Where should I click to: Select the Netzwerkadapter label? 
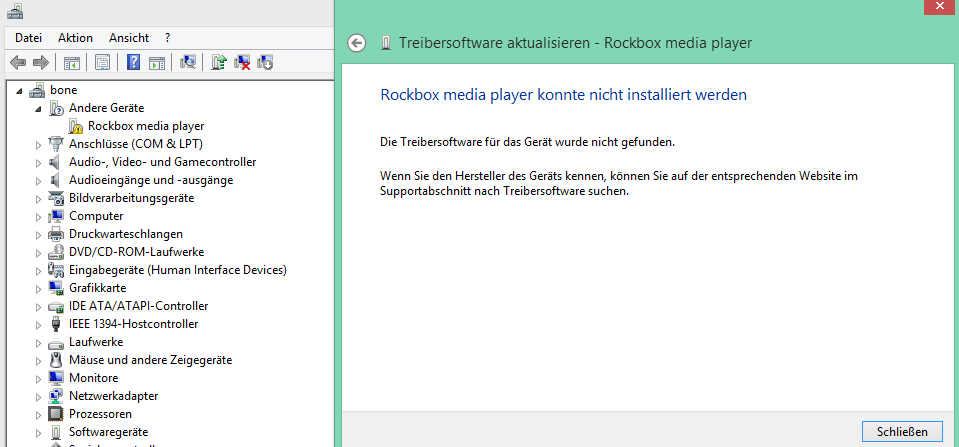(x=114, y=396)
